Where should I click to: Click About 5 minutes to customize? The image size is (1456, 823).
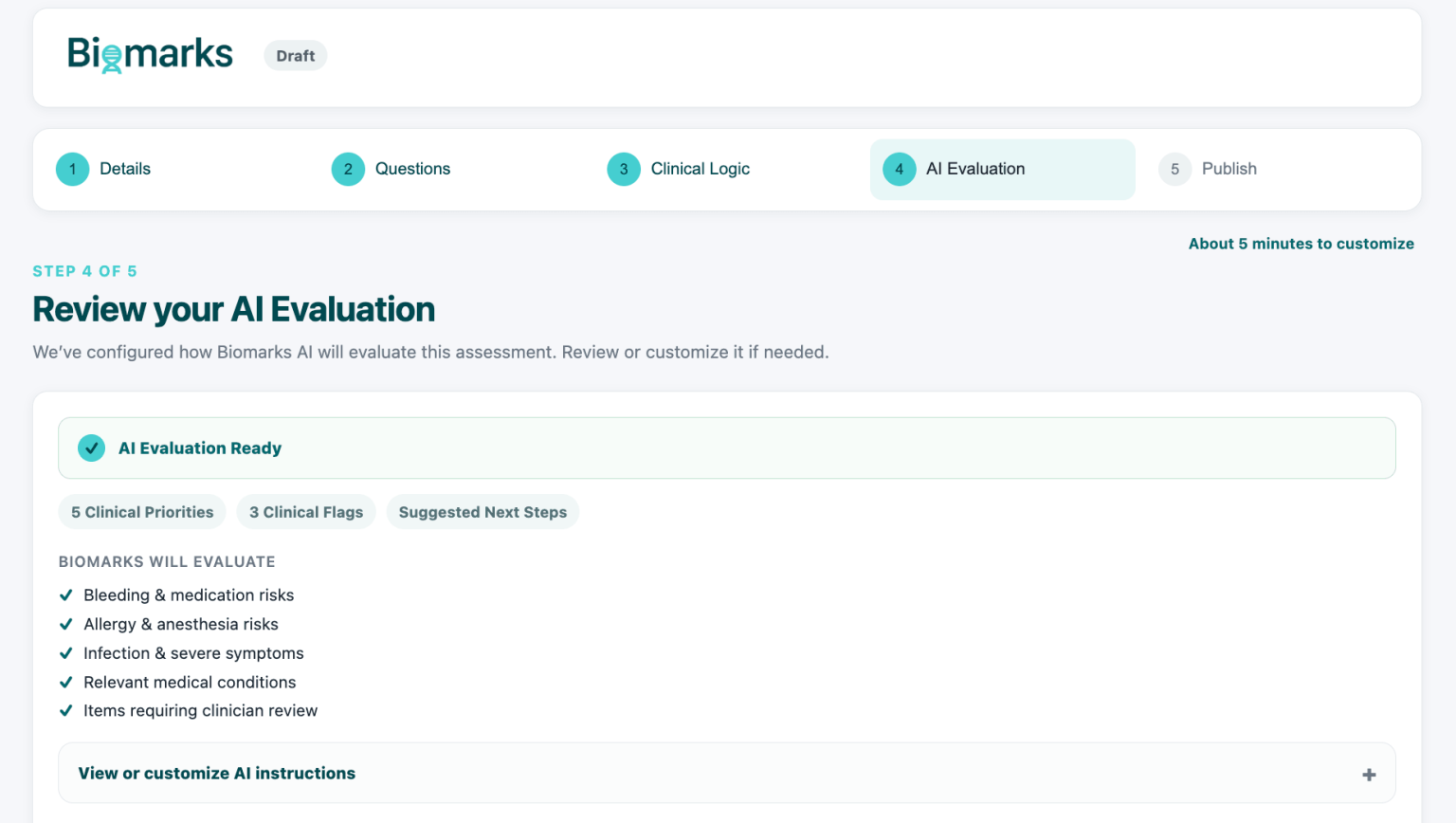tap(1301, 244)
